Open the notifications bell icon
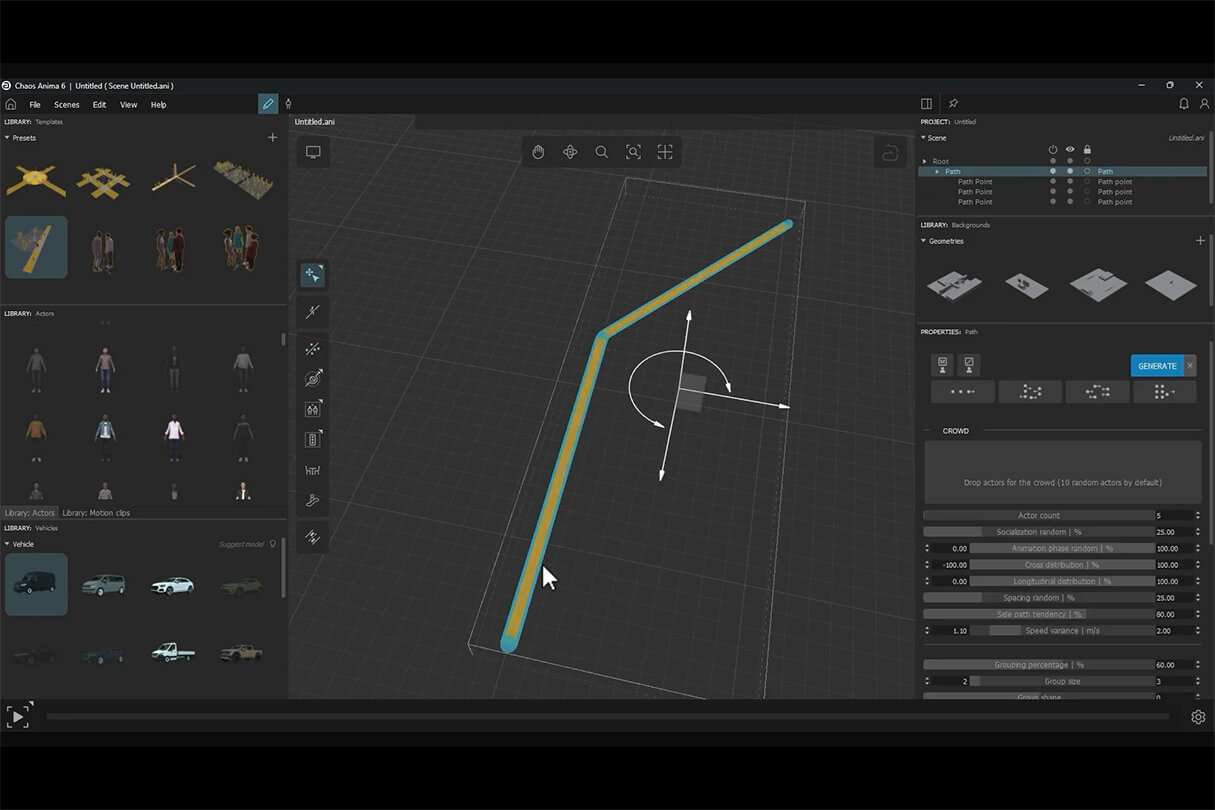The height and width of the screenshot is (810, 1215). pyautogui.click(x=1184, y=104)
